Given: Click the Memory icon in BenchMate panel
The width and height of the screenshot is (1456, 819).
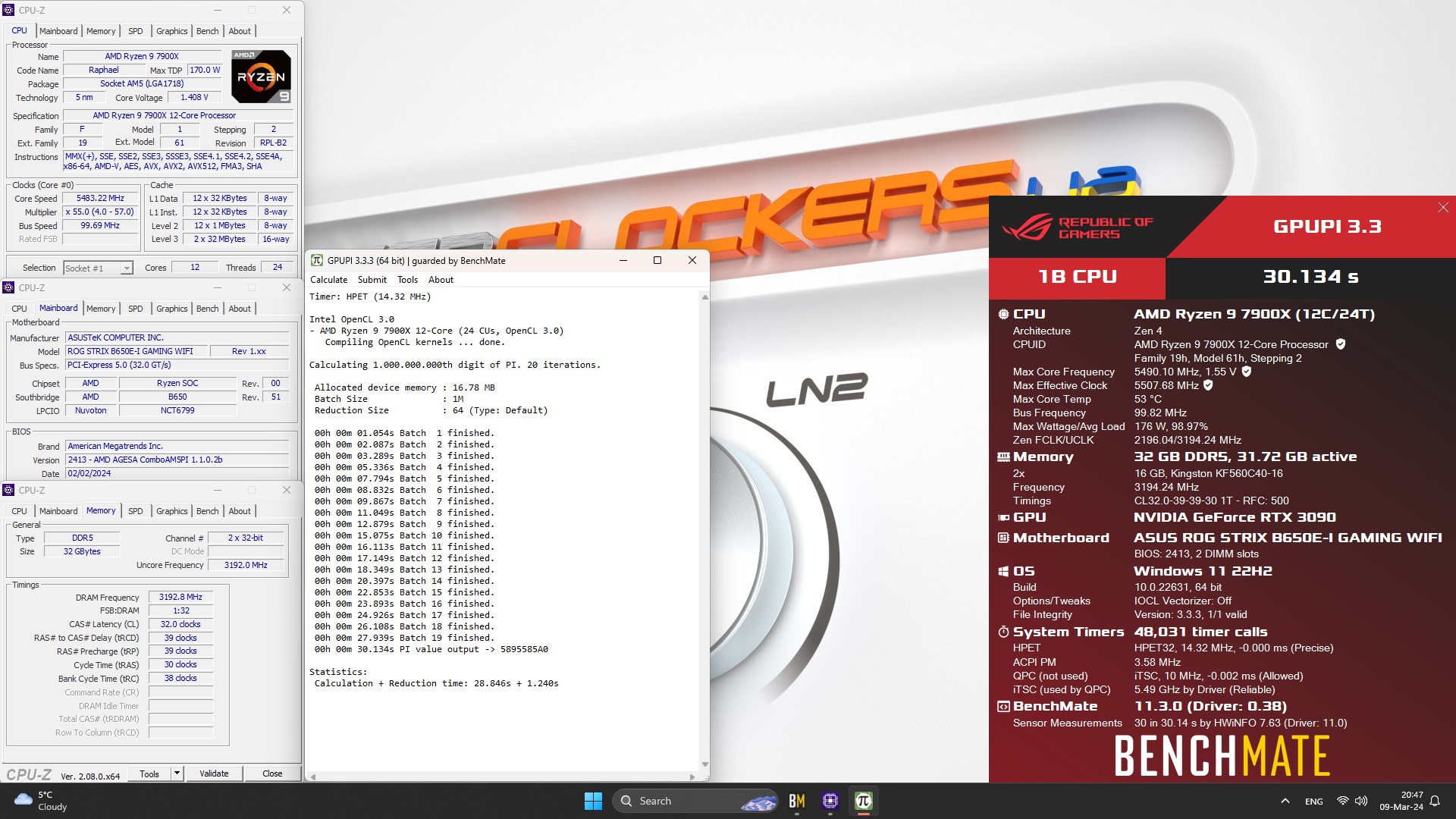Looking at the screenshot, I should click(1003, 457).
